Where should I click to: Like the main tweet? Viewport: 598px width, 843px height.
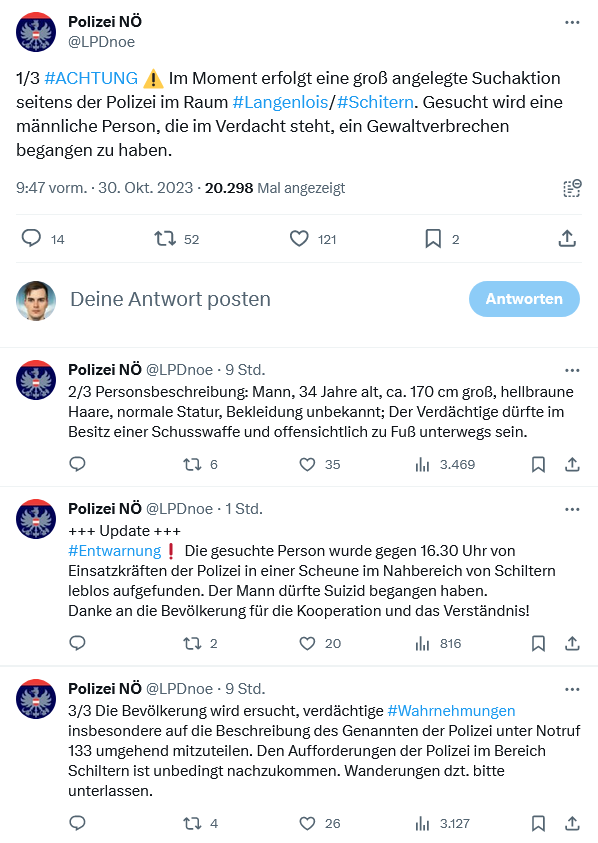point(298,239)
